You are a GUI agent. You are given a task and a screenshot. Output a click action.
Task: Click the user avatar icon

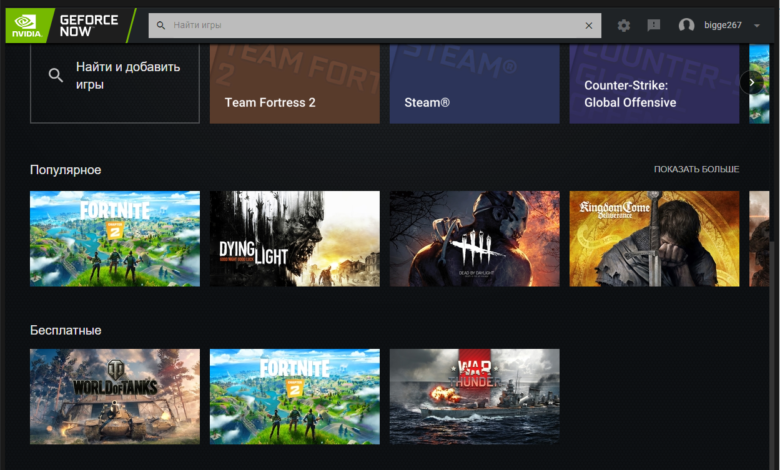(686, 25)
